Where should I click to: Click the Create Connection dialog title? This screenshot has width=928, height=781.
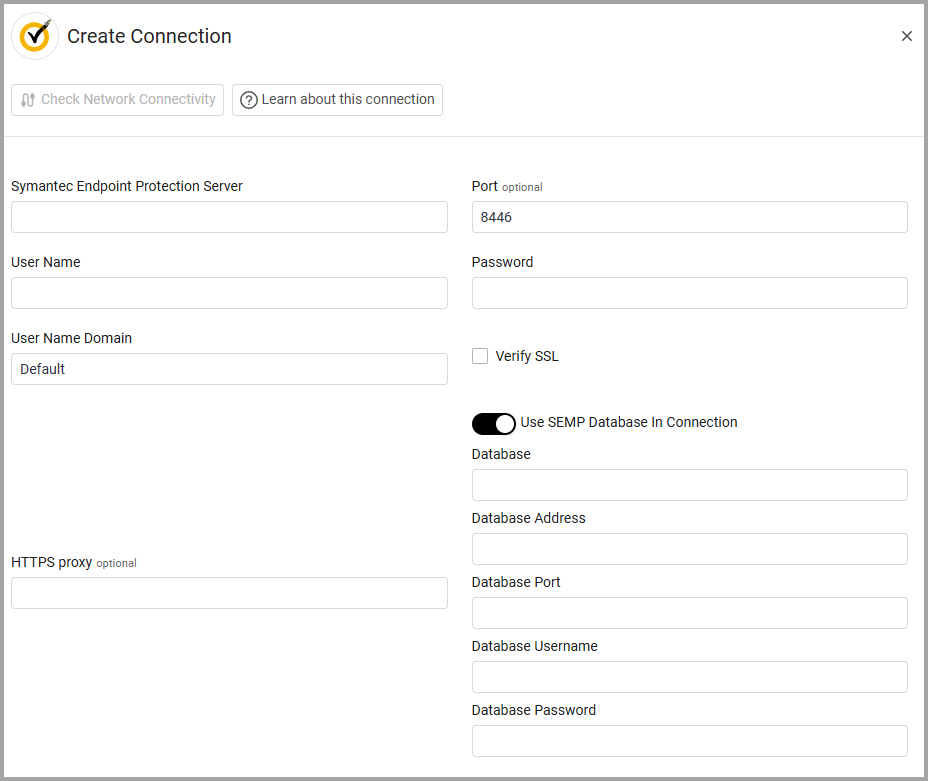(149, 36)
